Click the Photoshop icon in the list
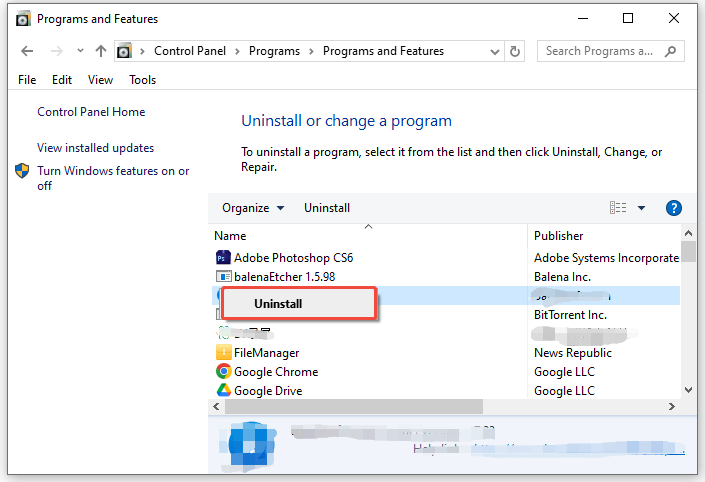705x482 pixels. 223,258
